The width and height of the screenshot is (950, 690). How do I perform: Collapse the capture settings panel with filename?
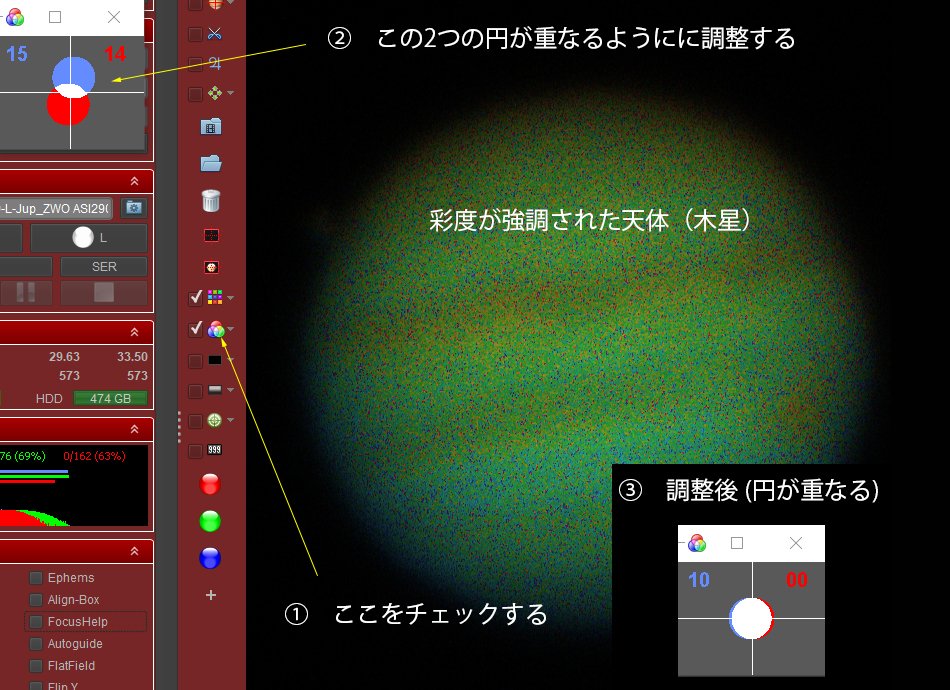point(134,181)
